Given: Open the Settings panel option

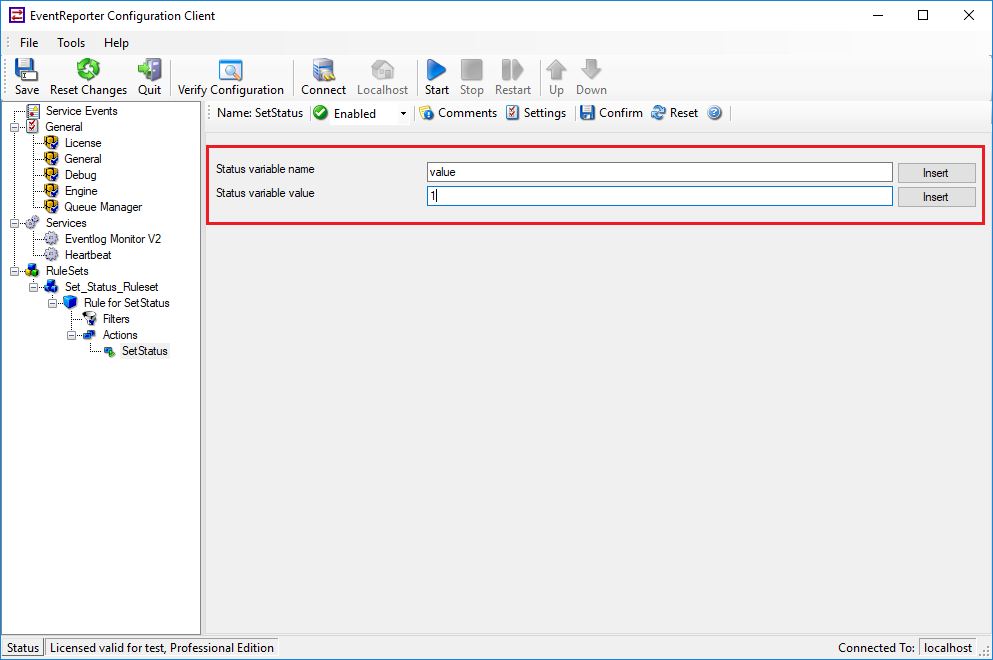Looking at the screenshot, I should 536,113.
